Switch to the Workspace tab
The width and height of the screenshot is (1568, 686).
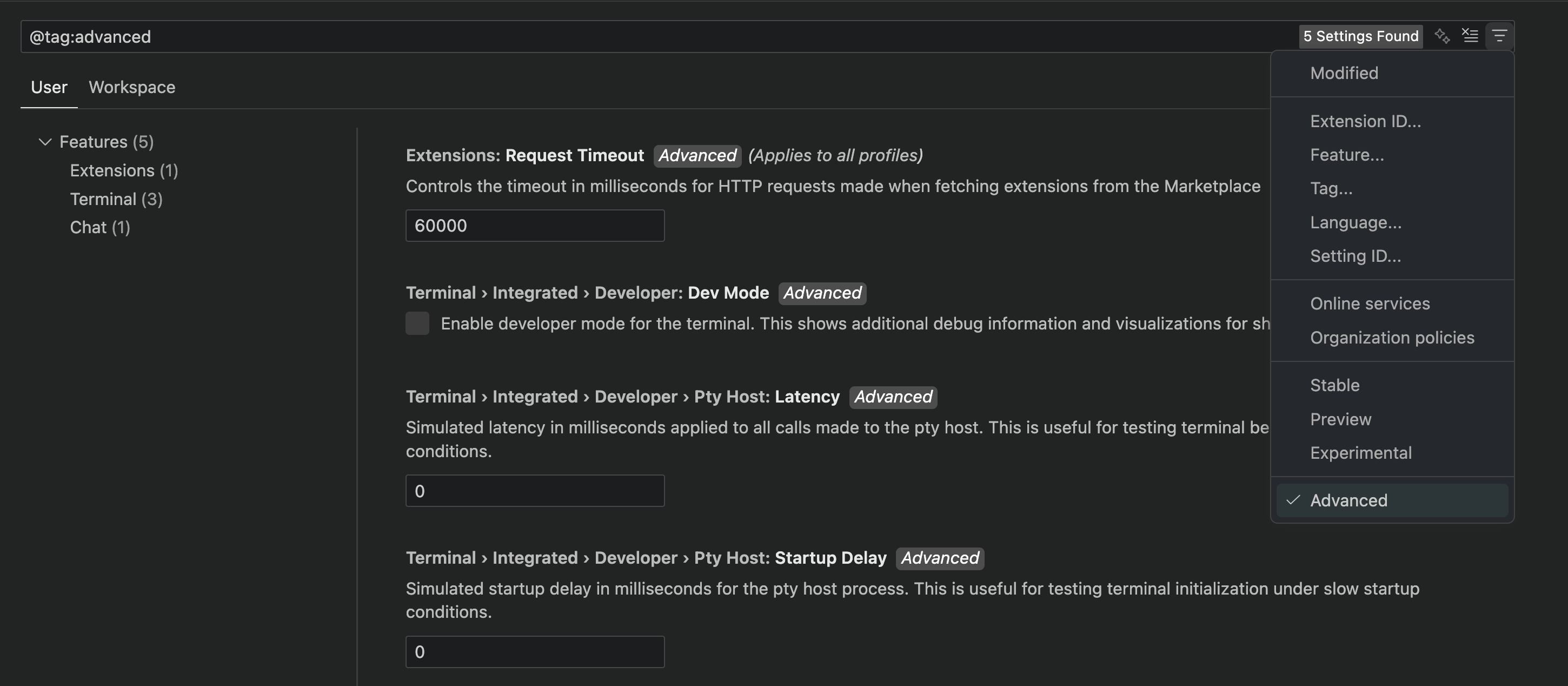[131, 87]
